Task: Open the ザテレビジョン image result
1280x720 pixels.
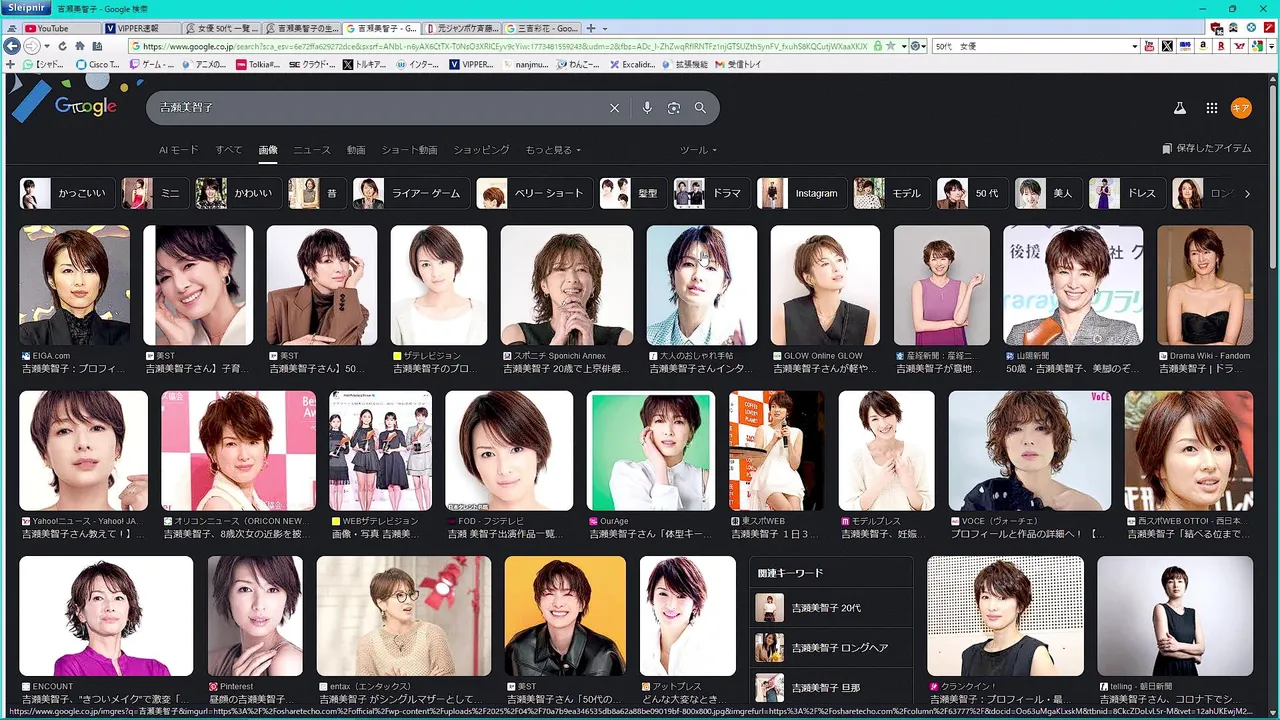Action: pyautogui.click(x=439, y=285)
